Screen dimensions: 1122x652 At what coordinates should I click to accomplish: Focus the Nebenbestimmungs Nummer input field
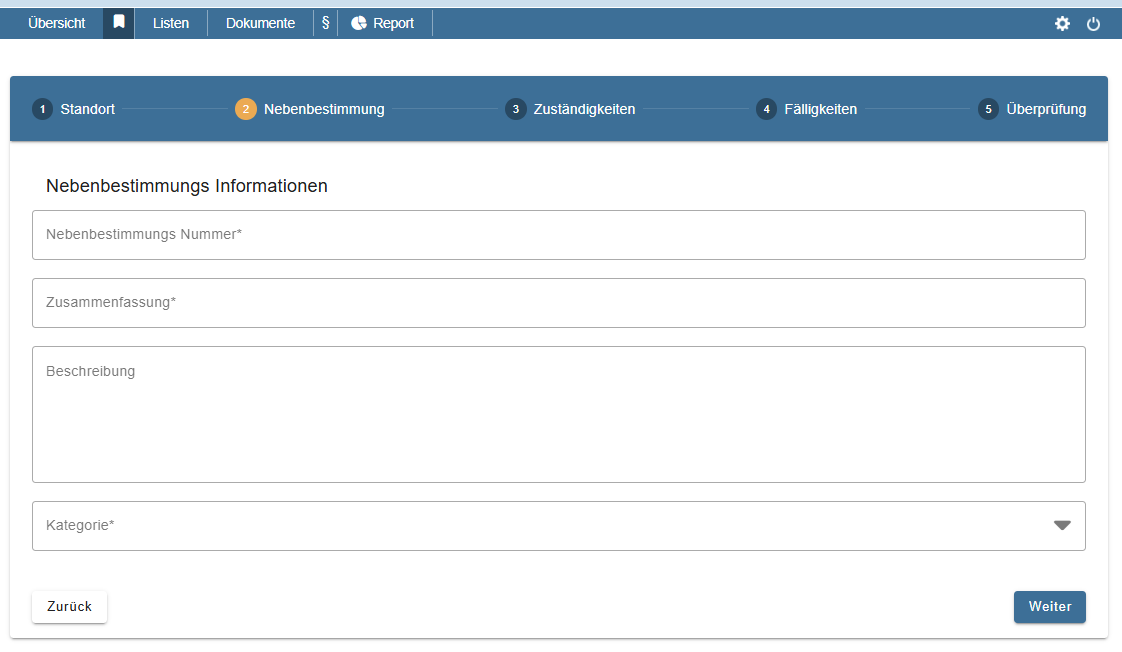pos(558,235)
